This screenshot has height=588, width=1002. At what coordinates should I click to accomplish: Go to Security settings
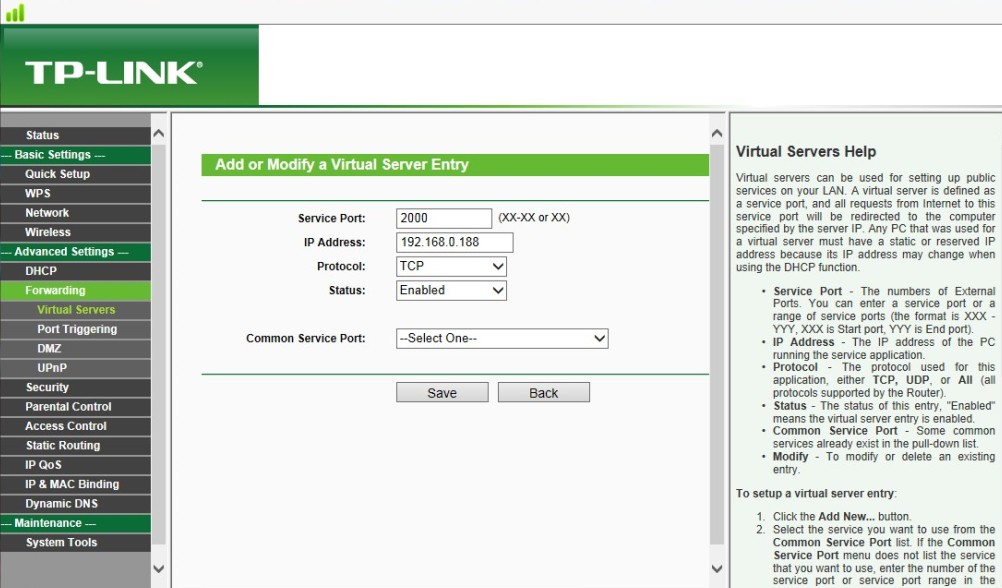click(75, 387)
